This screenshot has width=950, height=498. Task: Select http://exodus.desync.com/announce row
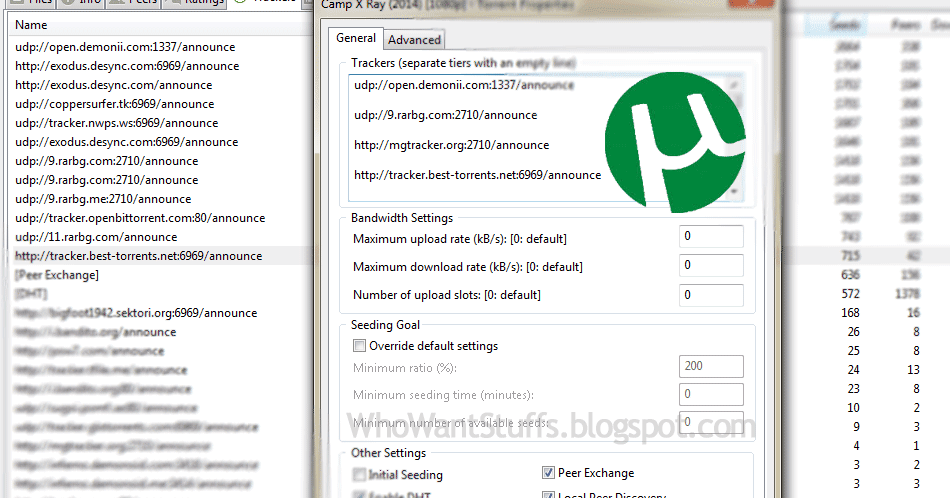(x=113, y=85)
